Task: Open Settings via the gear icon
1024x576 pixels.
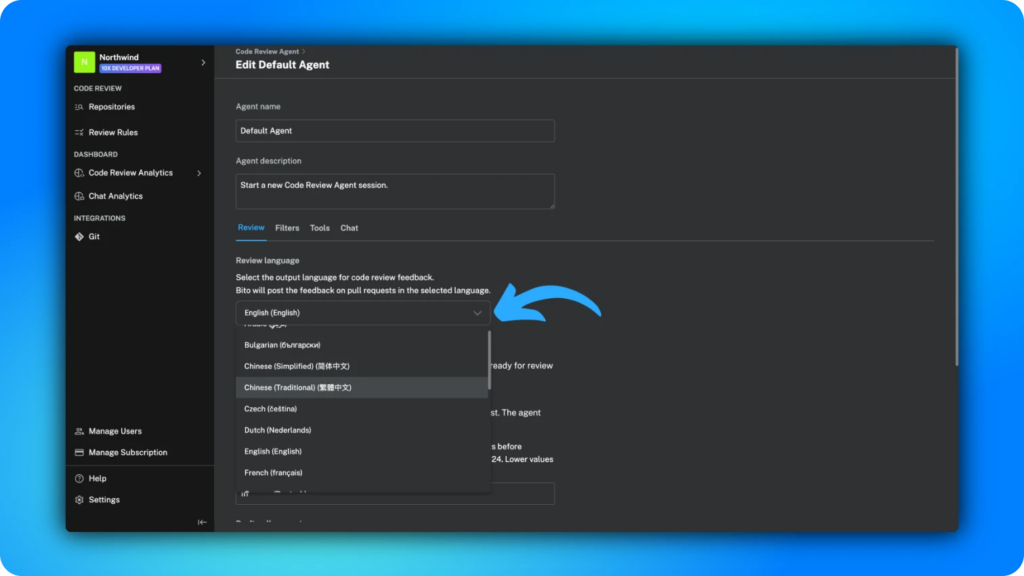Action: [x=79, y=500]
